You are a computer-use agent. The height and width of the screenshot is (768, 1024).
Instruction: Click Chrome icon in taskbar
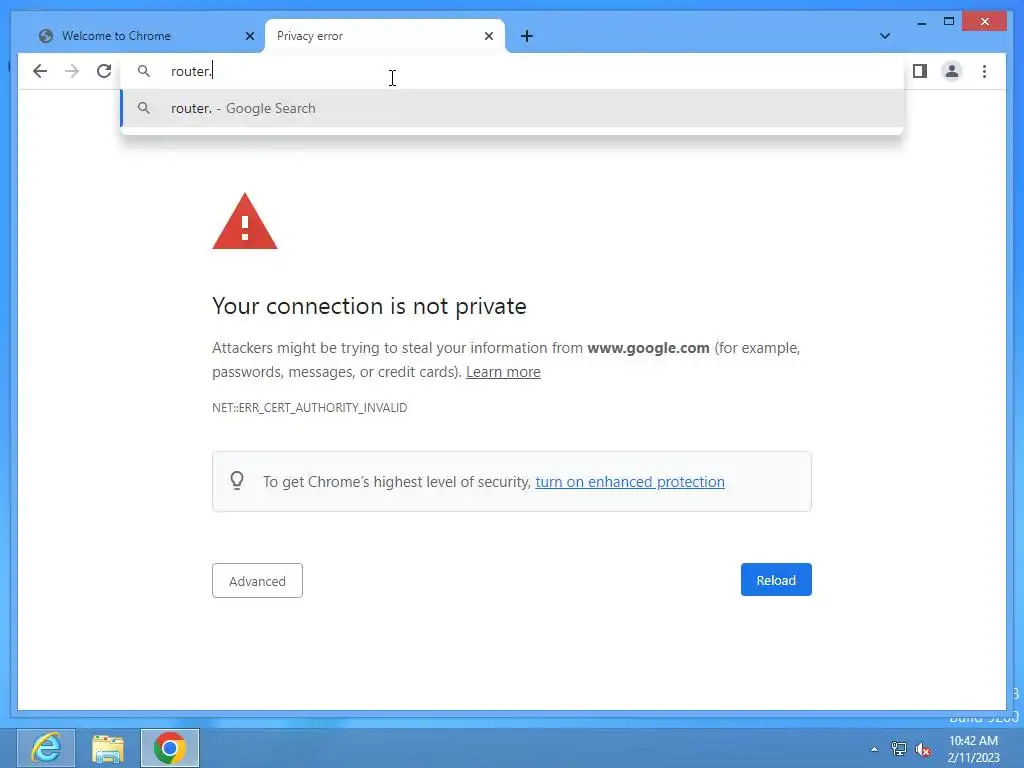coord(170,748)
